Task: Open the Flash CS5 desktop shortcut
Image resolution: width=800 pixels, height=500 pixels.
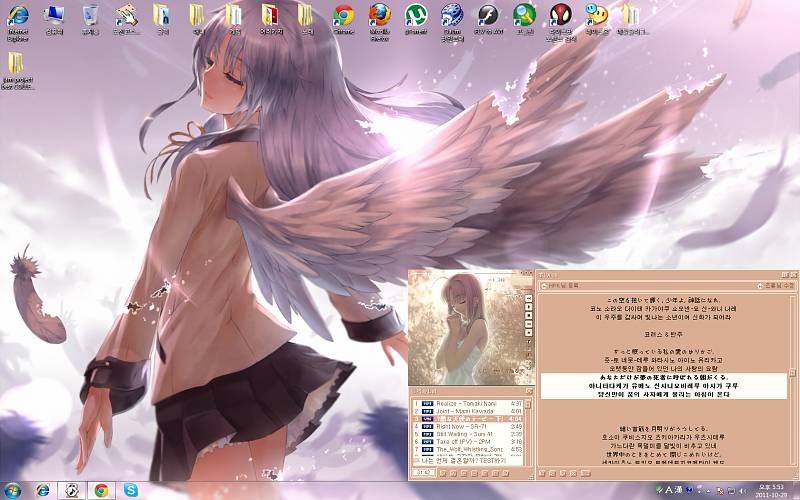Action: coord(488,17)
